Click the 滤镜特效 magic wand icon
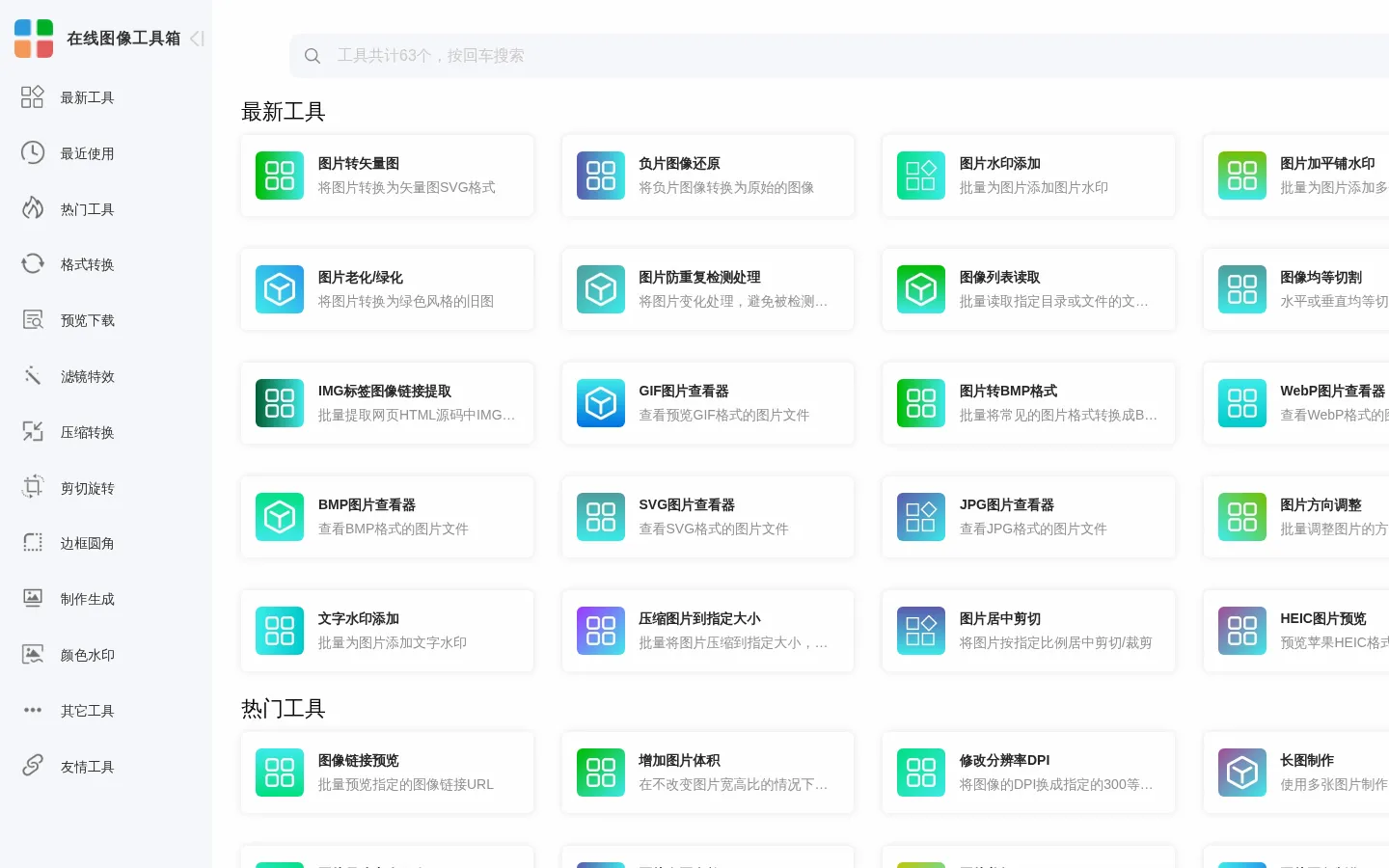Viewport: 1389px width, 868px height. [33, 375]
